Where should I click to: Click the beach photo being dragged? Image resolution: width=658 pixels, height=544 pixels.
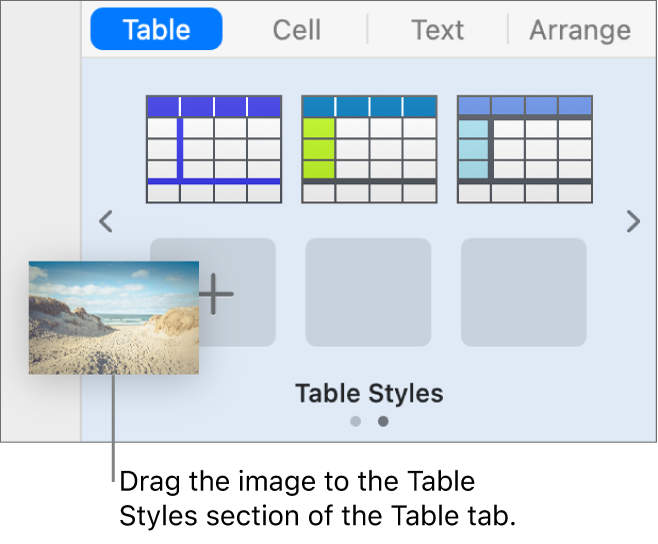pos(113,317)
